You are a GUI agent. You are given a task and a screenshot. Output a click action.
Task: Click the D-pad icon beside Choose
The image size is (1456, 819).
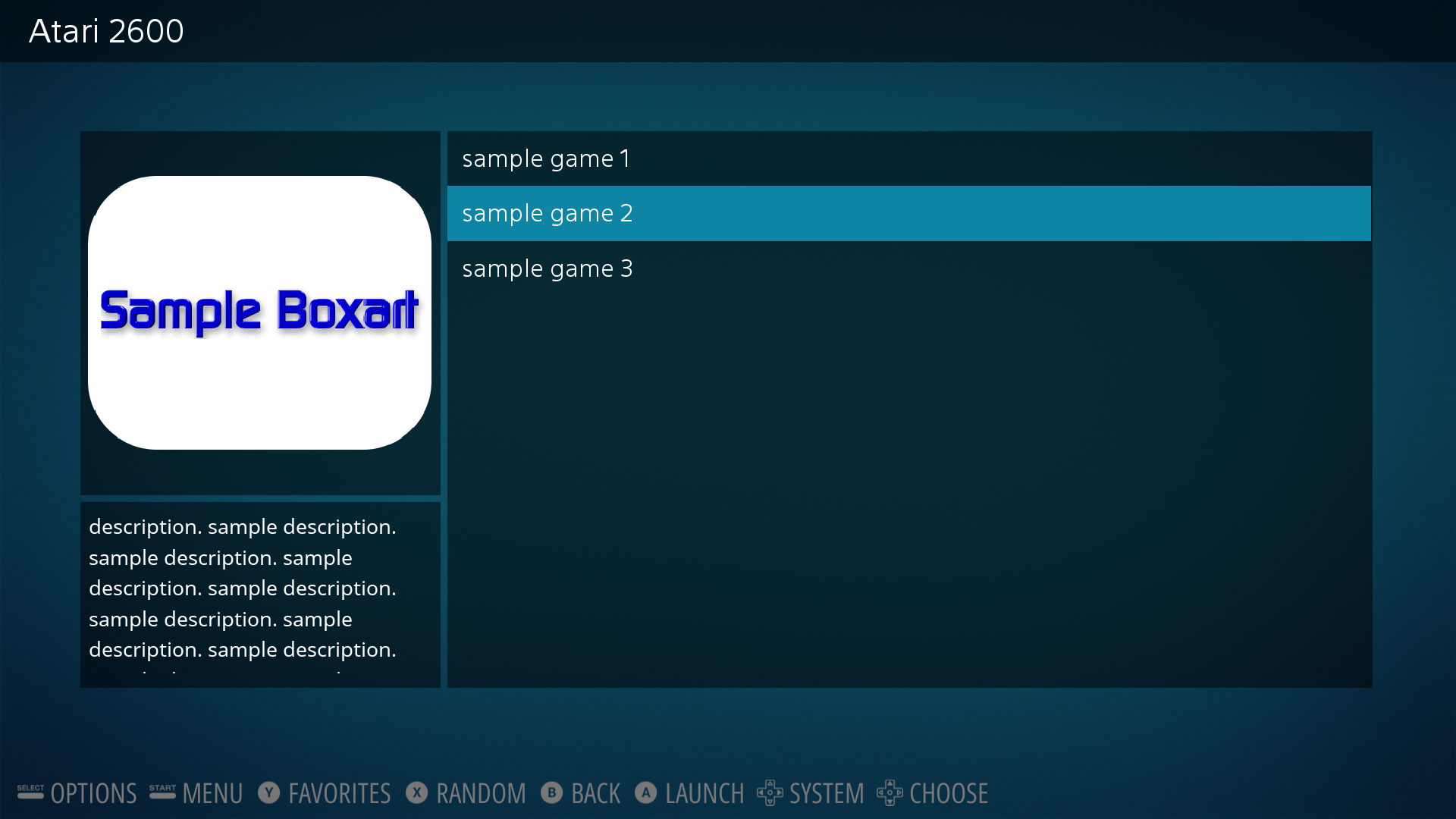click(890, 793)
